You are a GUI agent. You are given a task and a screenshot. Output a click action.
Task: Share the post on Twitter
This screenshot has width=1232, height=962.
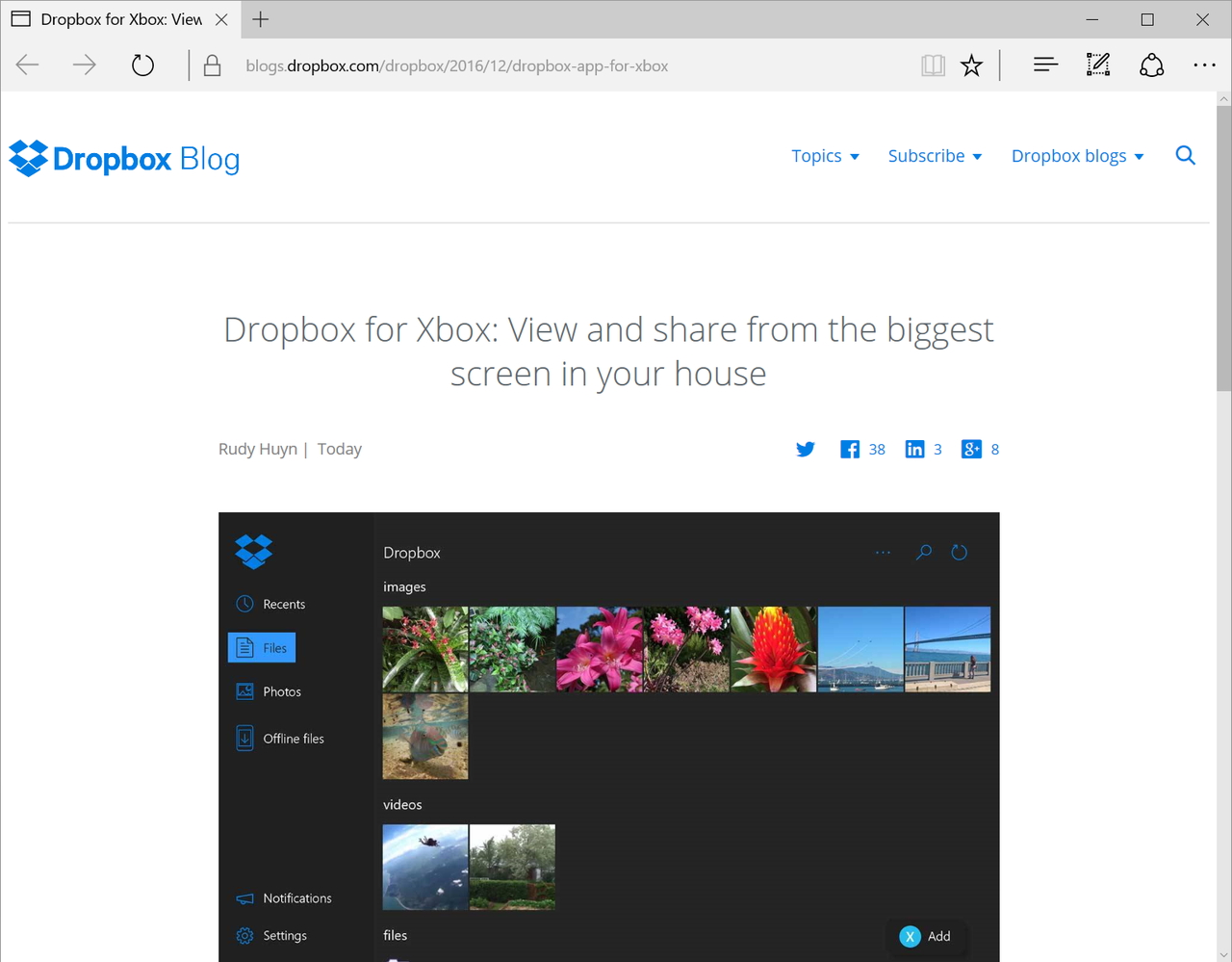[x=806, y=449]
